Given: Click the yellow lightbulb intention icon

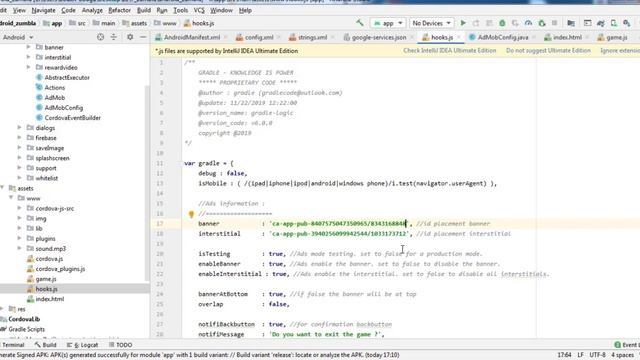Looking at the screenshot, I should click(191, 214).
